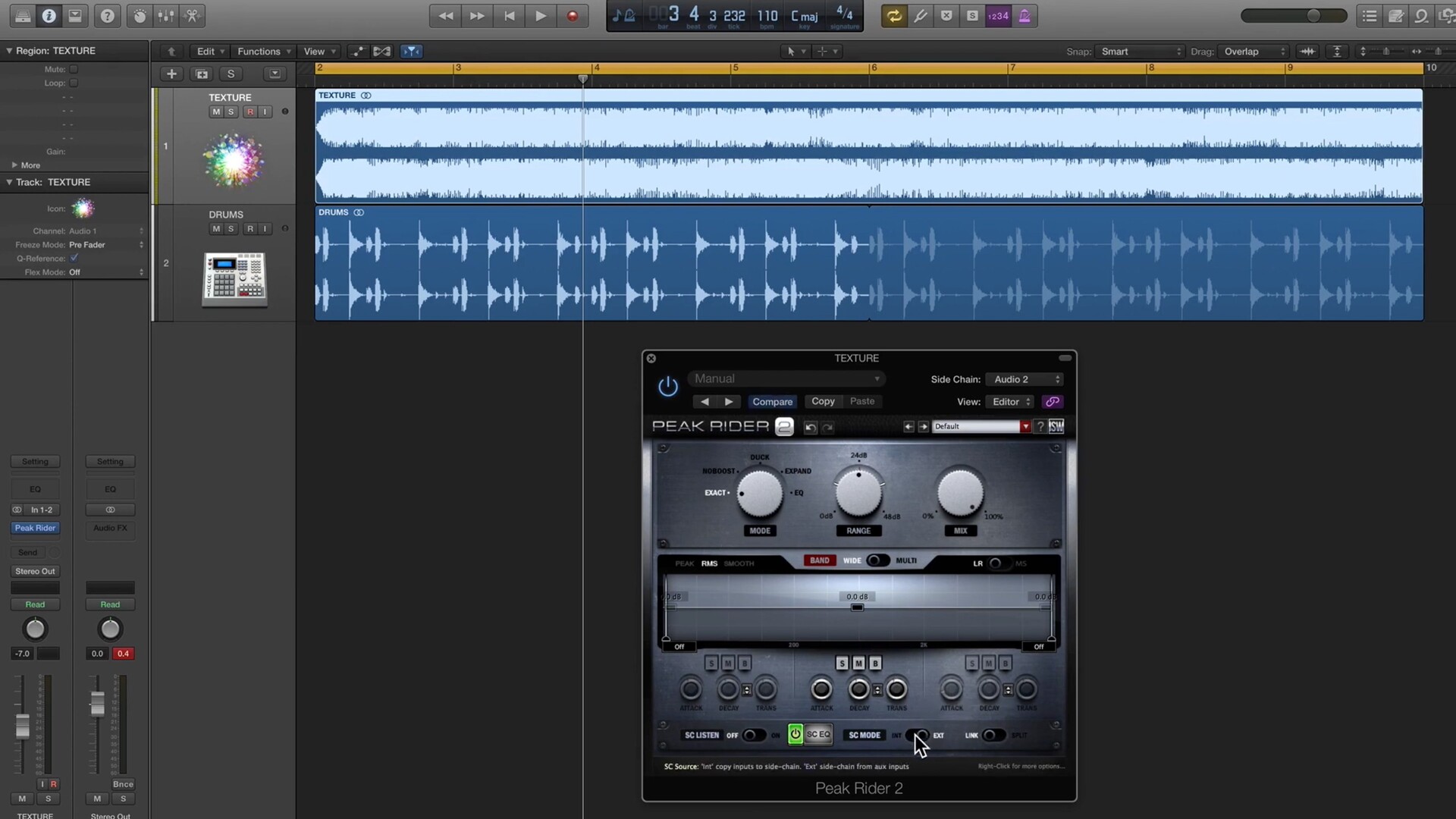This screenshot has height=819, width=1456.
Task: Open the Default preset red arrow
Action: click(1025, 427)
